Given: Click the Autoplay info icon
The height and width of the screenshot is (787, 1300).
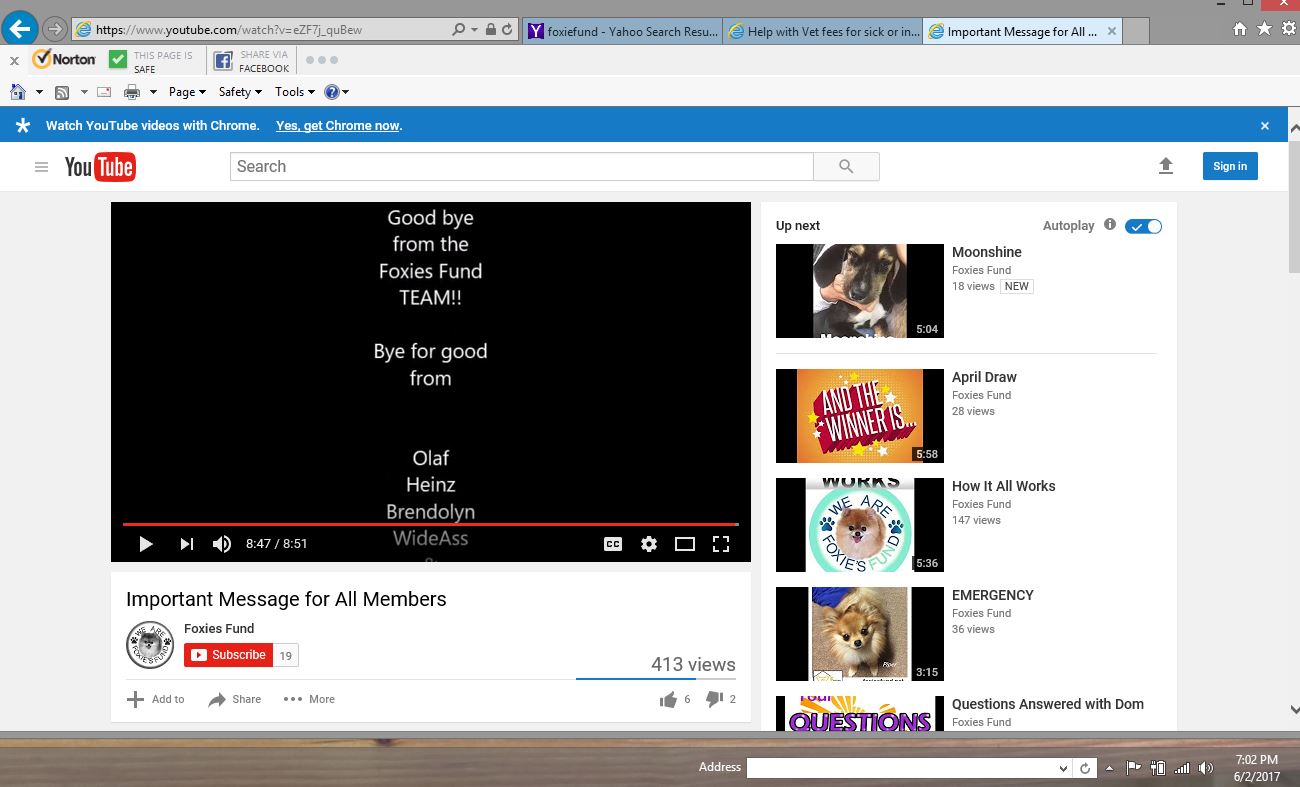Looking at the screenshot, I should pyautogui.click(x=1110, y=225).
